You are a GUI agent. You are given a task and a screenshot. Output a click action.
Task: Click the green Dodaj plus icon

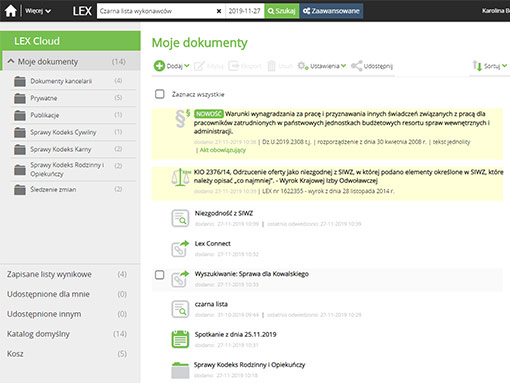pyautogui.click(x=159, y=66)
